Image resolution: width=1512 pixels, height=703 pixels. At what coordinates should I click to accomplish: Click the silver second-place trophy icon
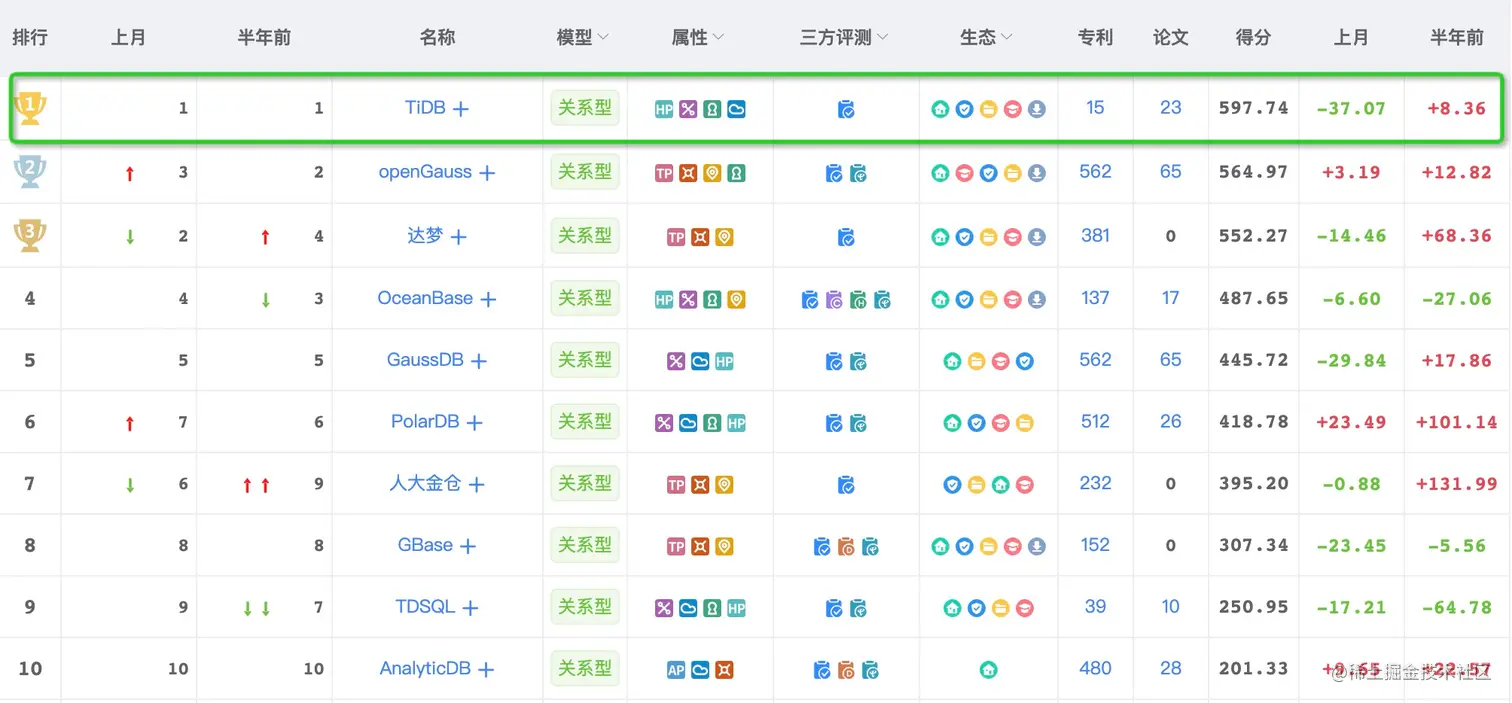pos(30,171)
